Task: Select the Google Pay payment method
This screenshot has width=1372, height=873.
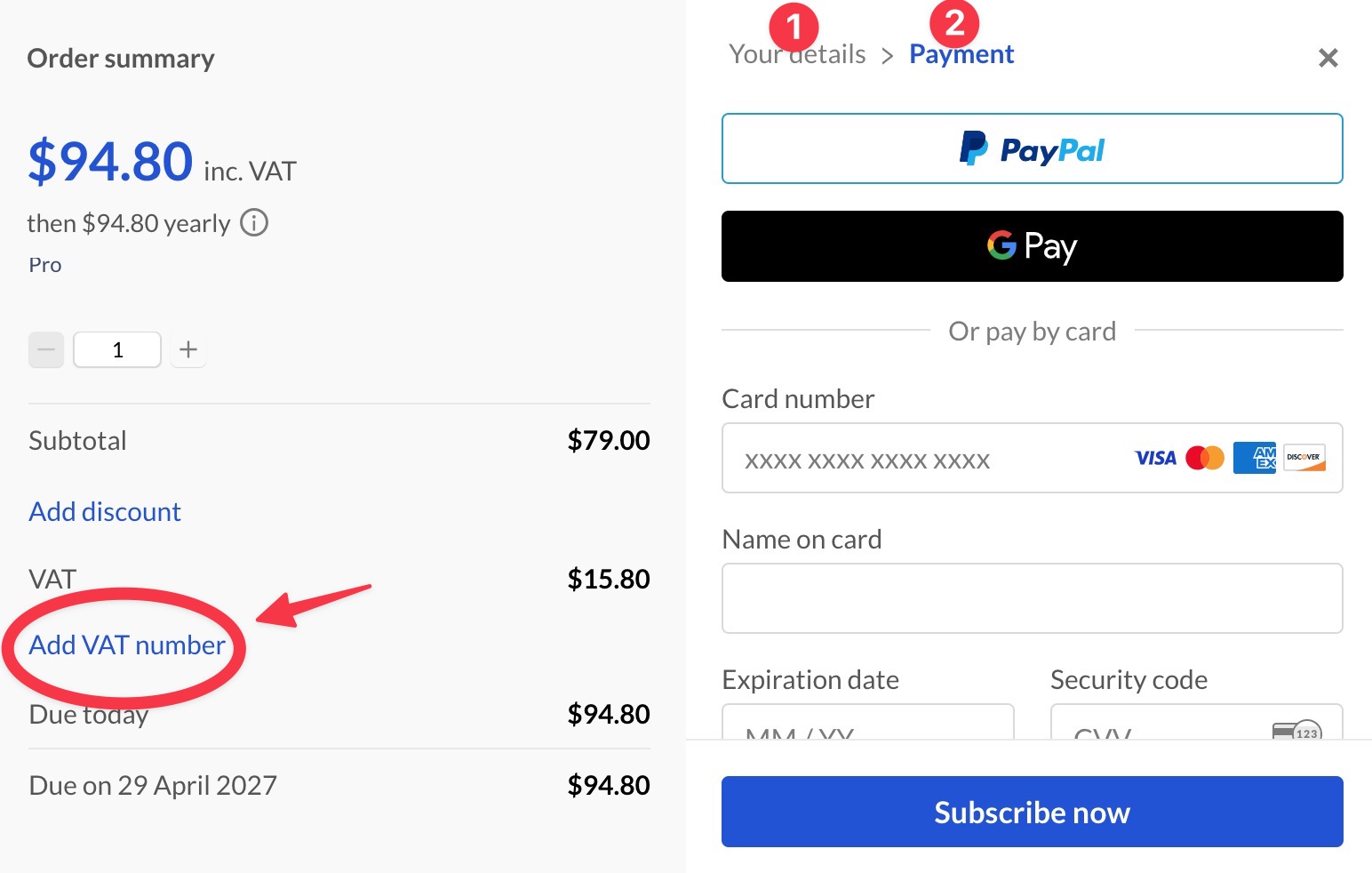Action: click(x=1031, y=246)
